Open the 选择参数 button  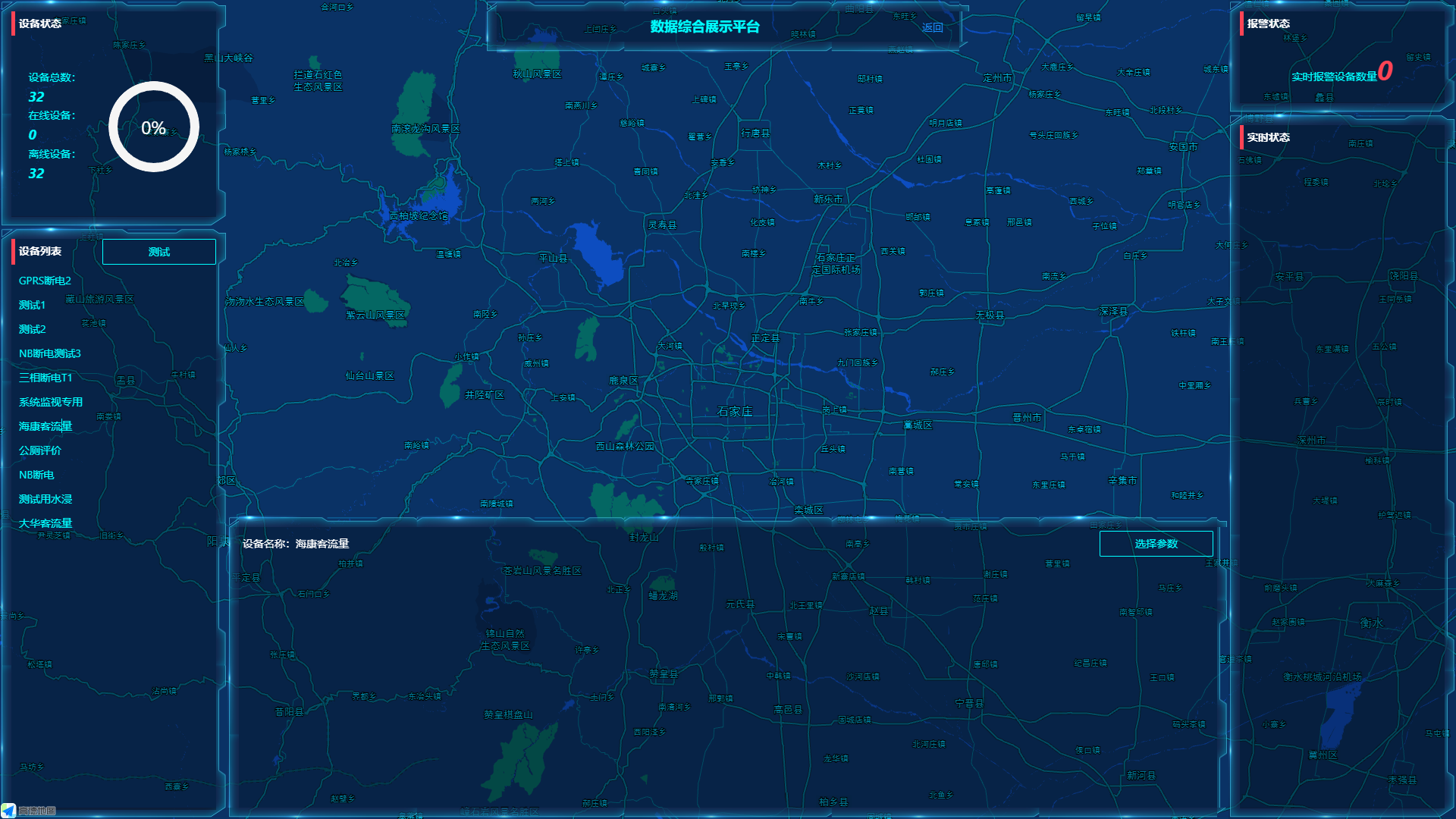pos(1156,544)
